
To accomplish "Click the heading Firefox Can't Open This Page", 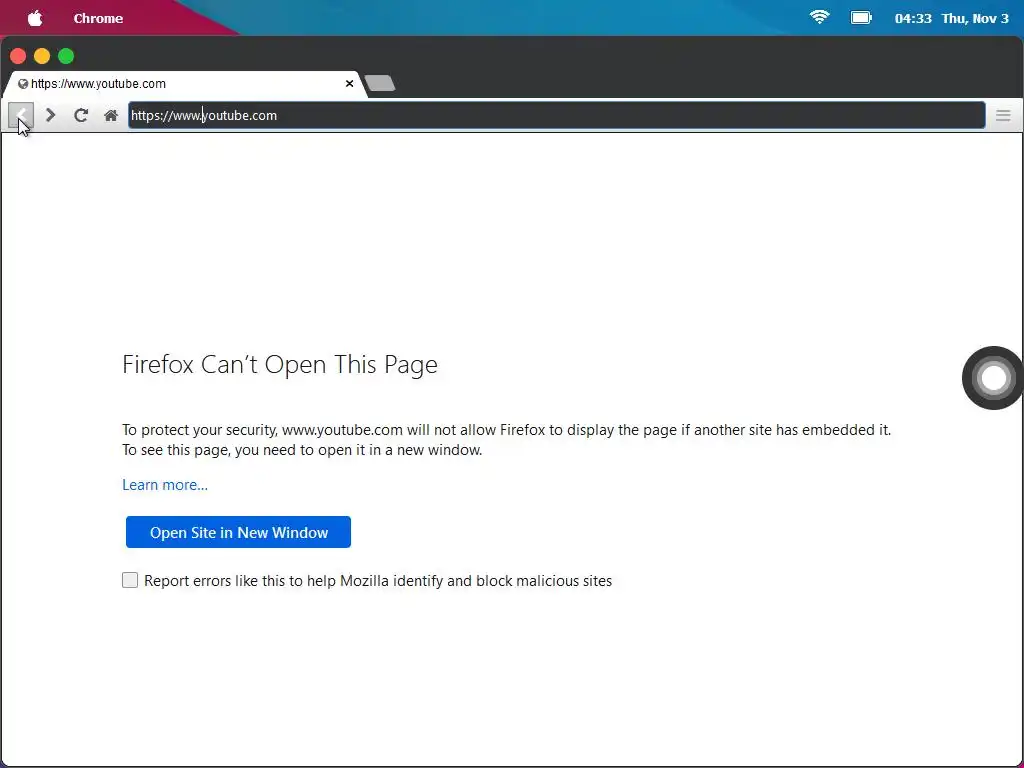I will click(280, 364).
